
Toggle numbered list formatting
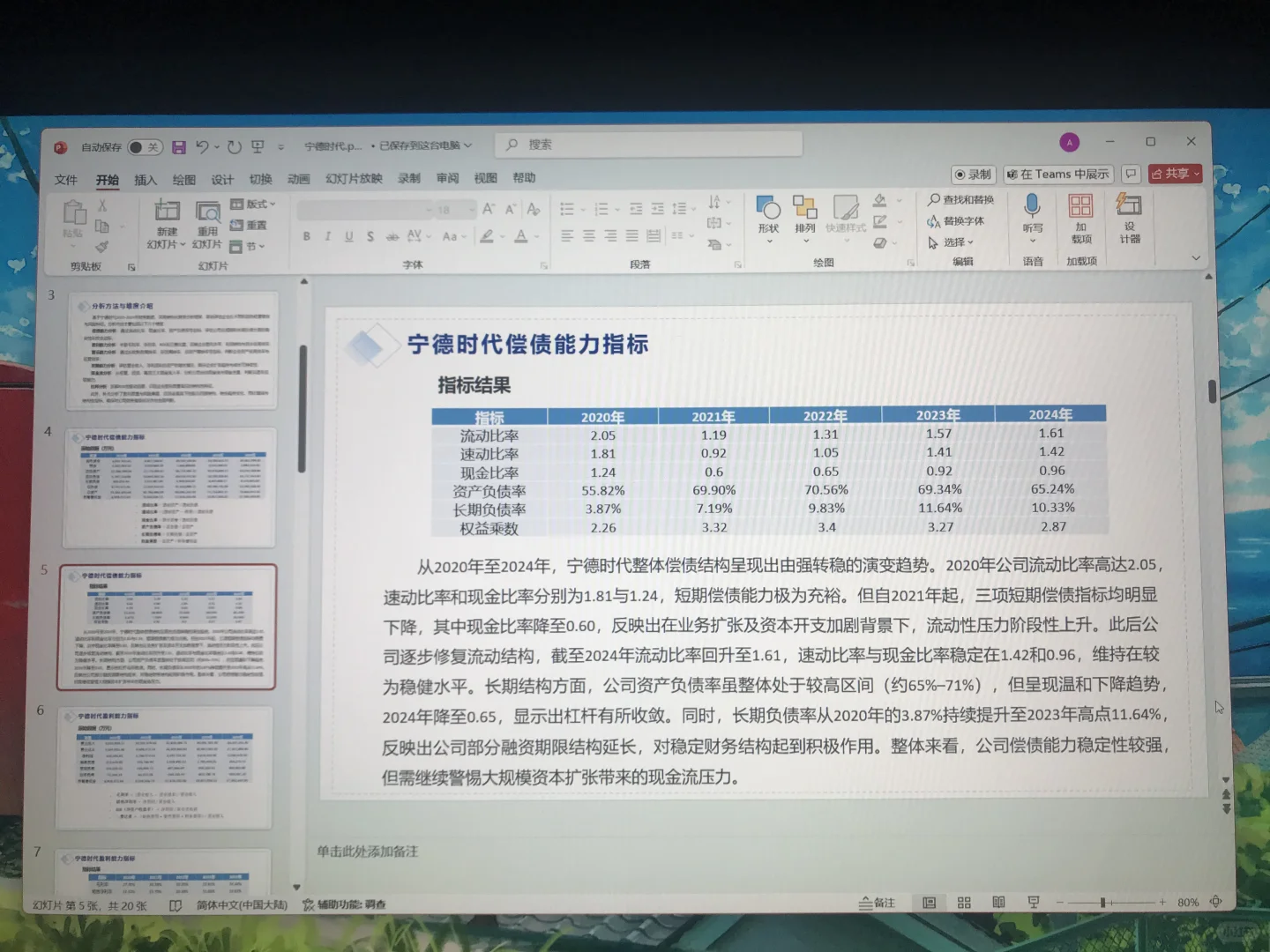click(x=601, y=209)
